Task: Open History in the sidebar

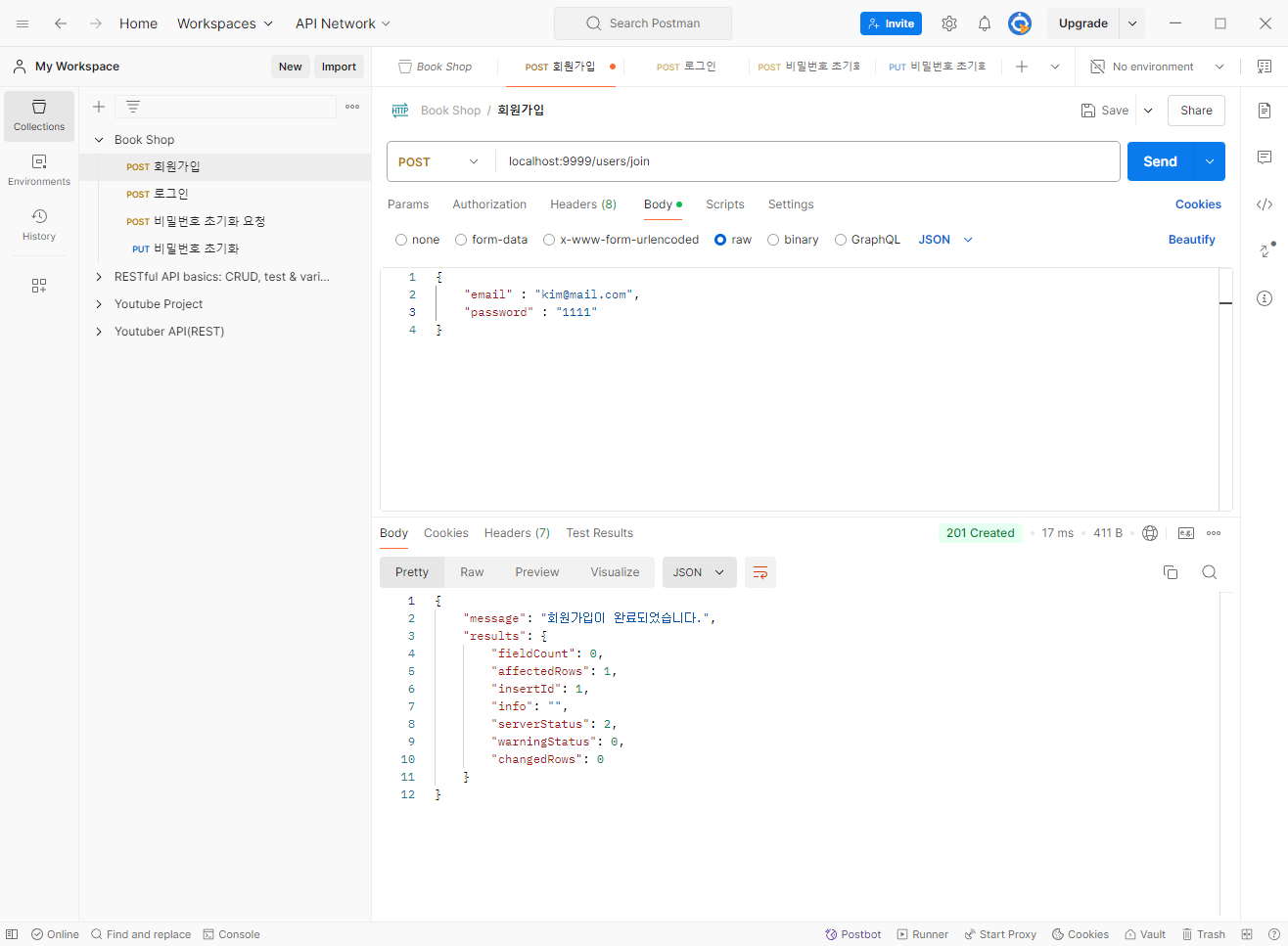Action: (x=39, y=225)
